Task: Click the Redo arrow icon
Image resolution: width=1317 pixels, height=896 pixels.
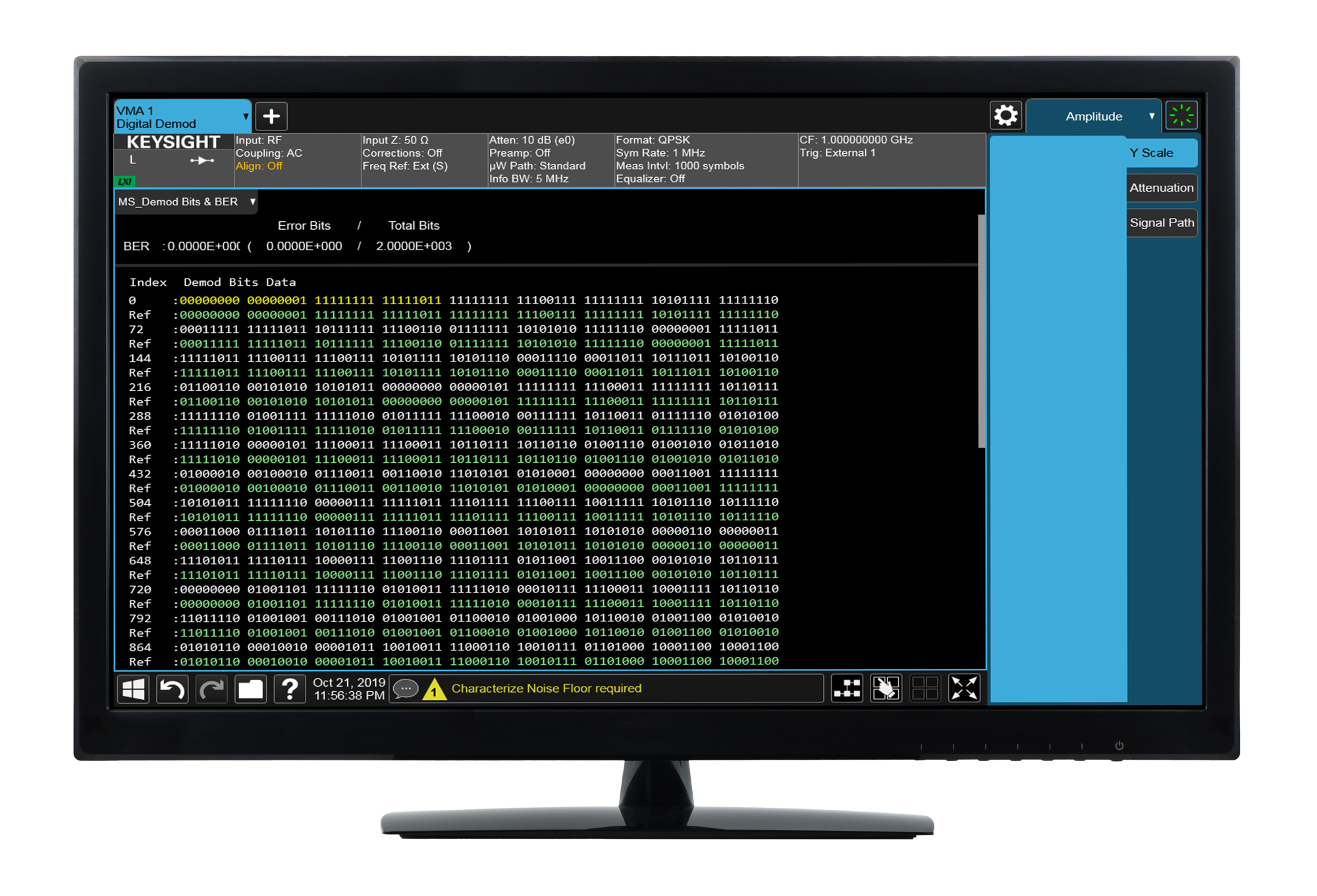Action: click(211, 689)
